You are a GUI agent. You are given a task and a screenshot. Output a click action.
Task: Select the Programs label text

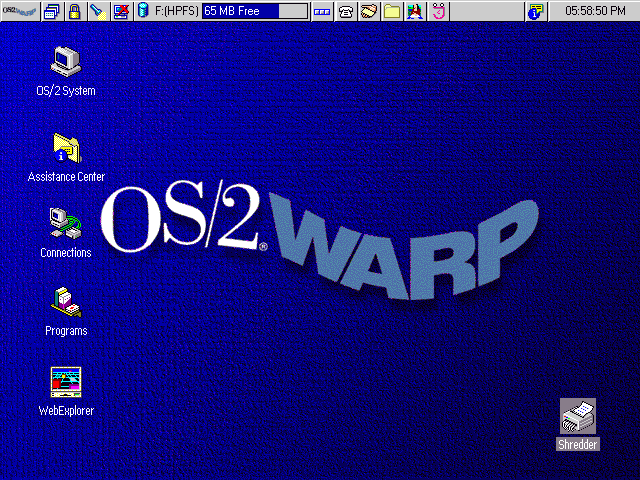[x=66, y=331]
